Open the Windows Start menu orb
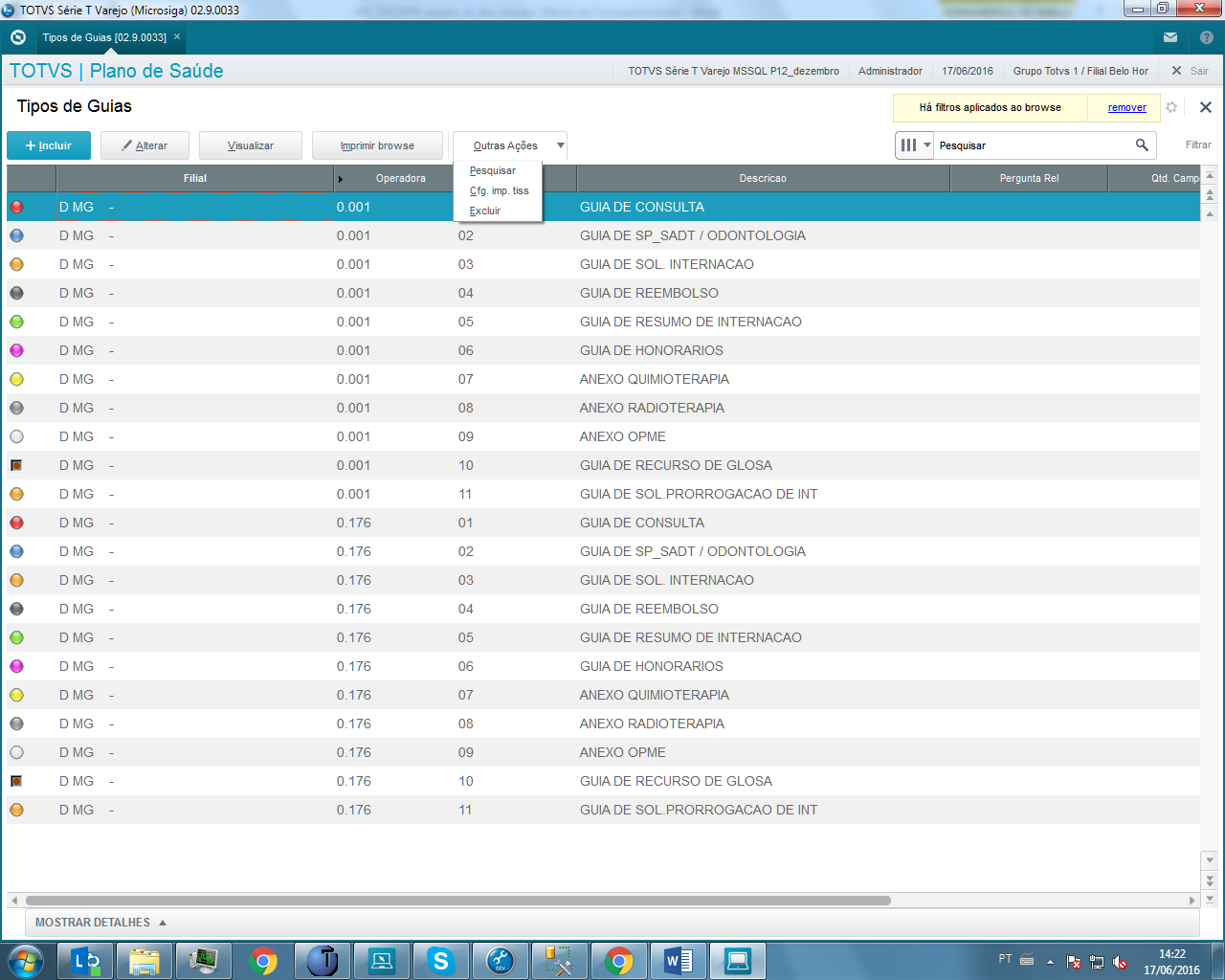The width and height of the screenshot is (1225, 980). click(25, 960)
